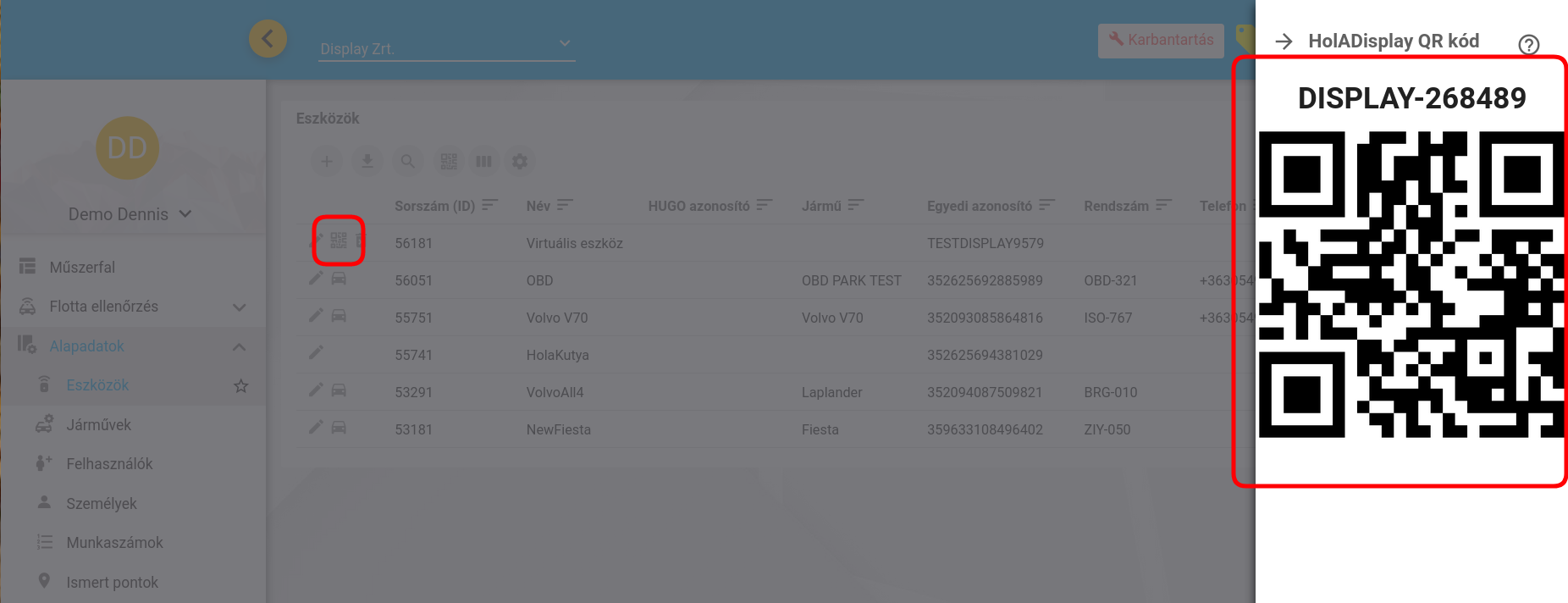Collapse the Alapadatok menu section

239,346
